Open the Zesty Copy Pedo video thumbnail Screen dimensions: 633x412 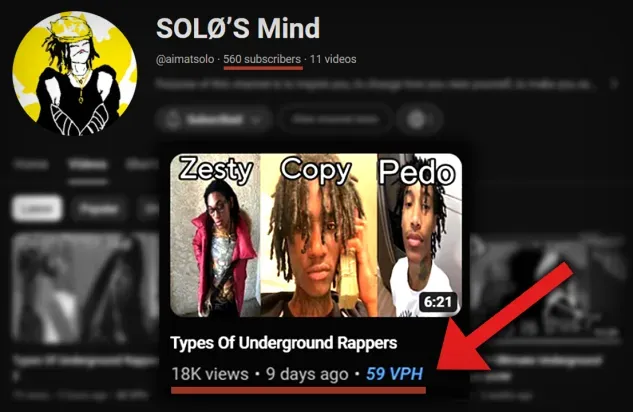click(316, 235)
